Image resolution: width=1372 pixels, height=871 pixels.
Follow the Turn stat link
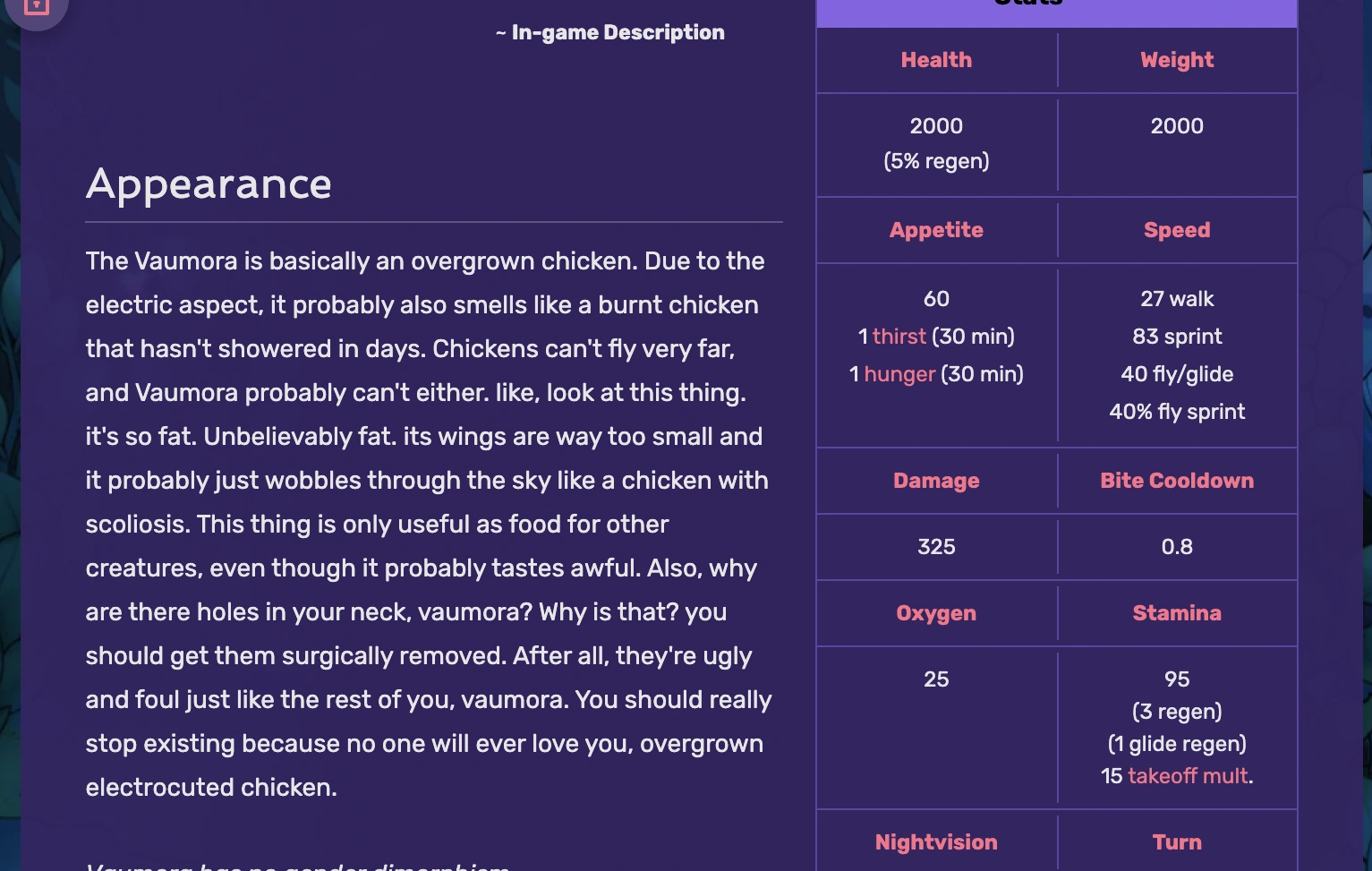point(1177,842)
